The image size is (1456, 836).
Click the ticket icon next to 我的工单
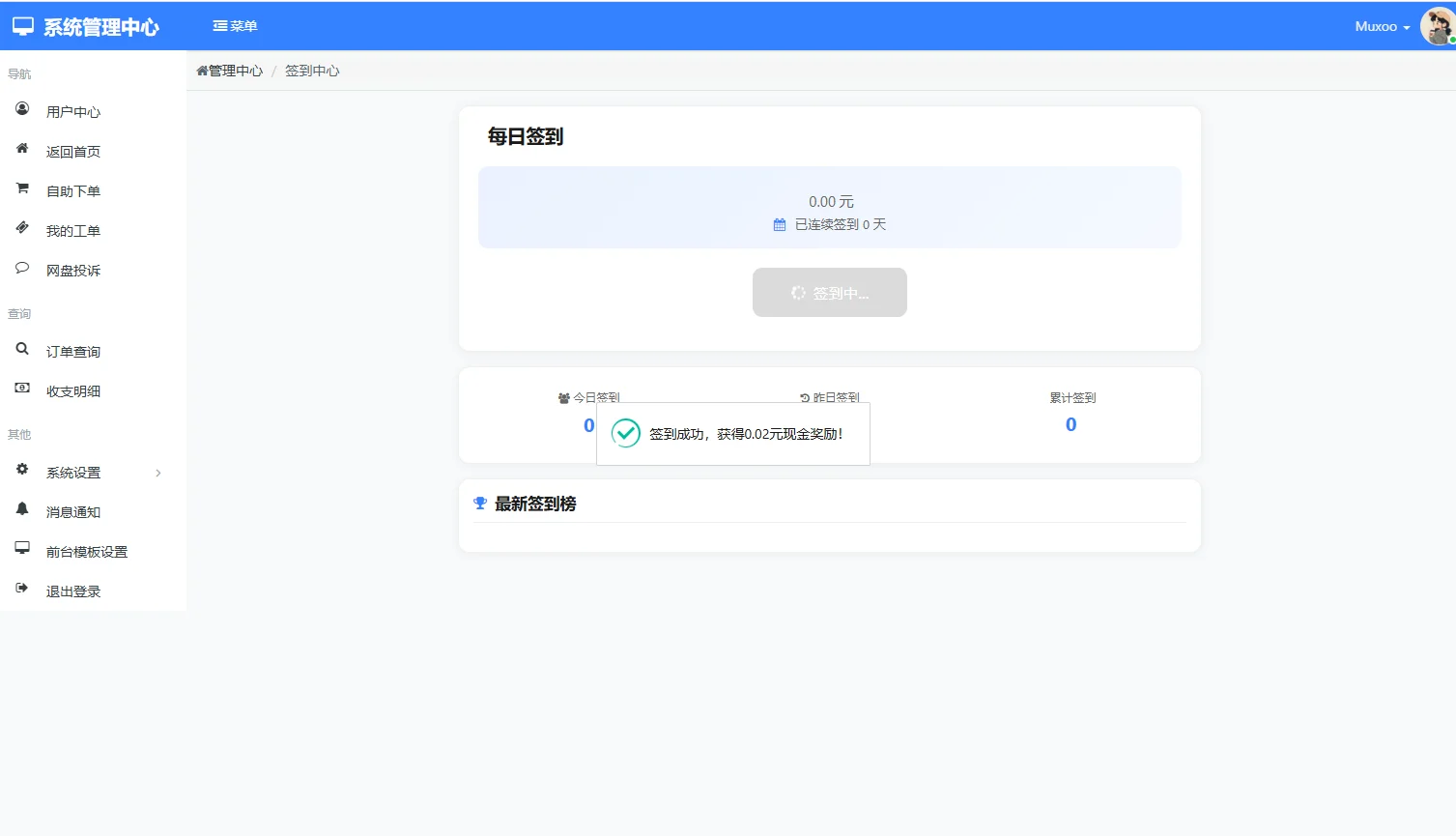click(x=21, y=228)
